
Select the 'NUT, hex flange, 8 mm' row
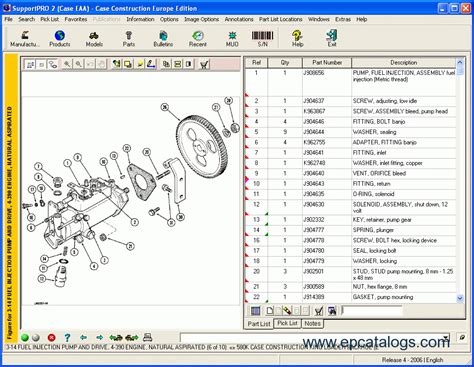[x=350, y=287]
